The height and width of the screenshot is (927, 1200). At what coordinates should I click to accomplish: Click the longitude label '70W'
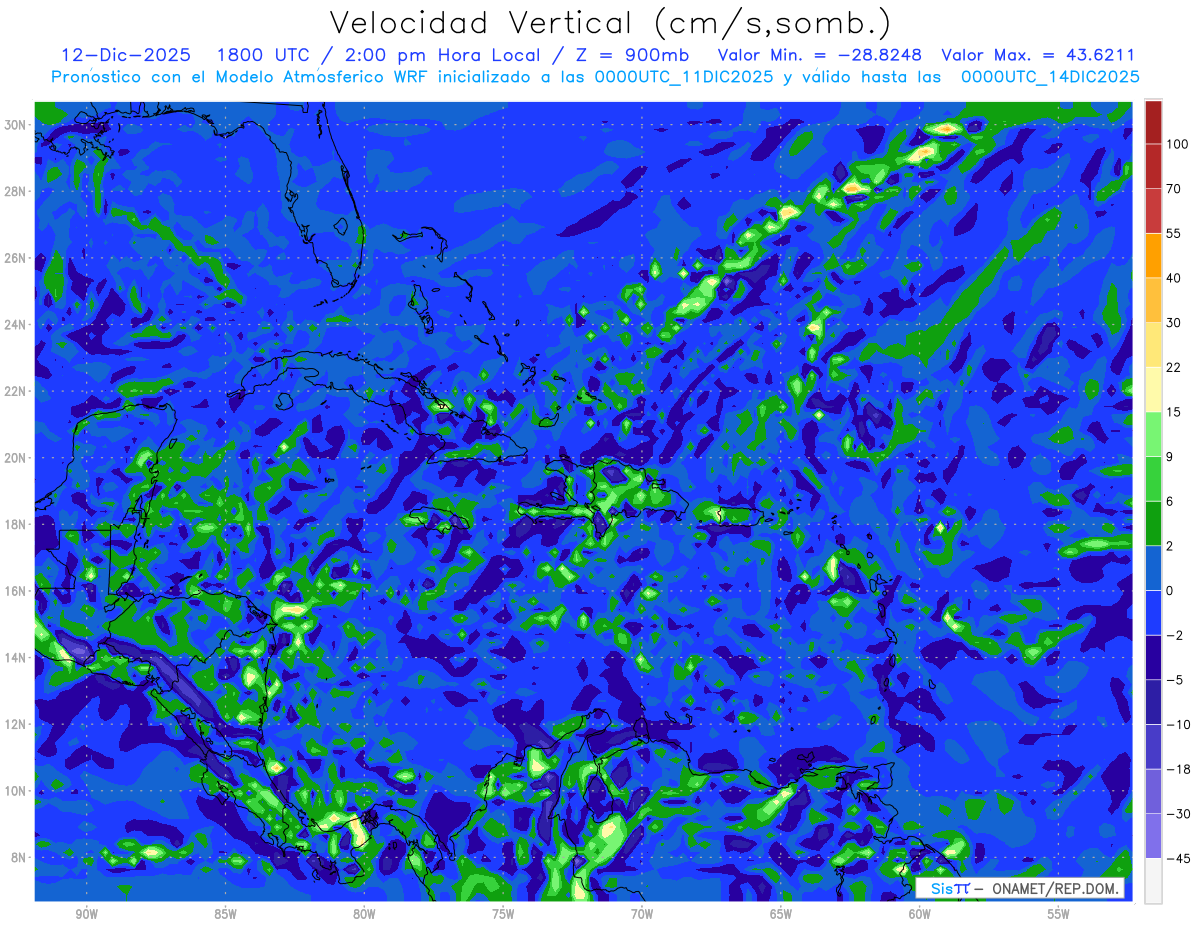coord(642,914)
